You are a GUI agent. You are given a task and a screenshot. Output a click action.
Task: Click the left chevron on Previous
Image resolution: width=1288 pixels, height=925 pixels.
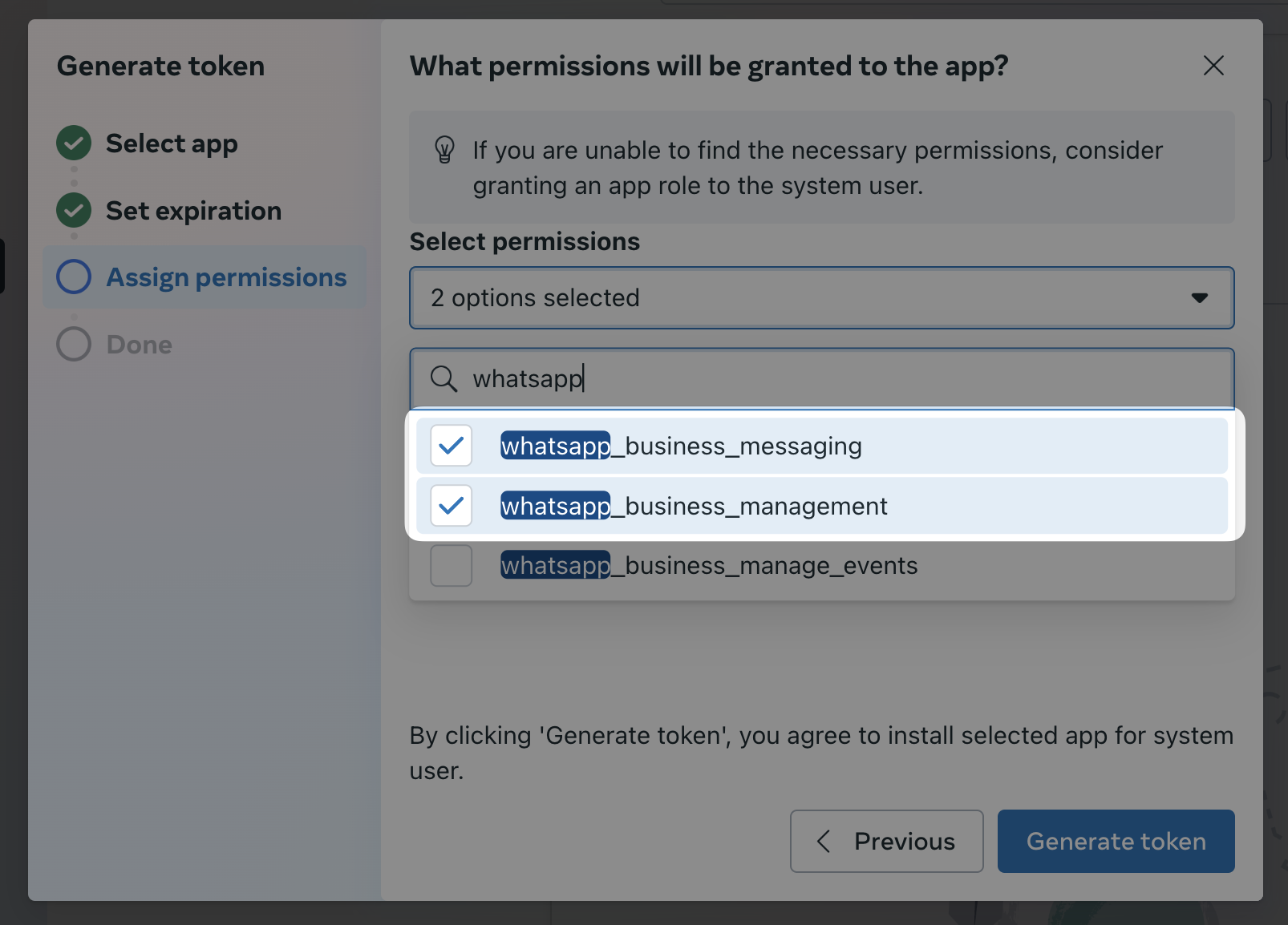[x=824, y=841]
